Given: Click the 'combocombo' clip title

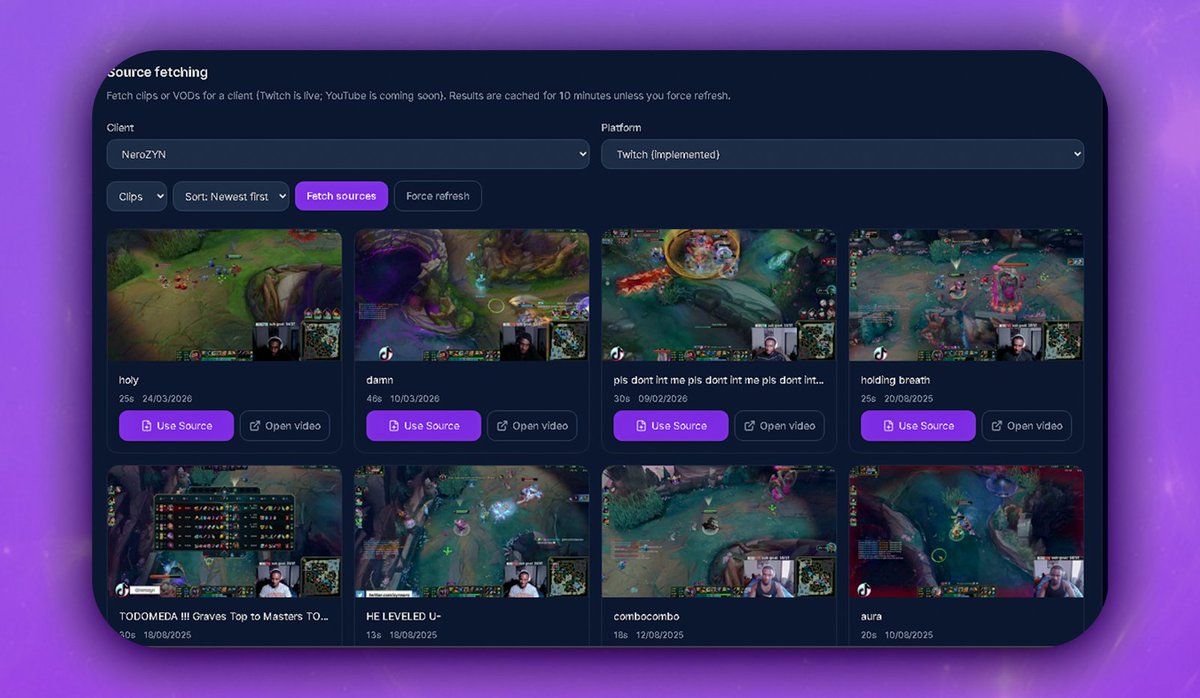Looking at the screenshot, I should [x=646, y=616].
